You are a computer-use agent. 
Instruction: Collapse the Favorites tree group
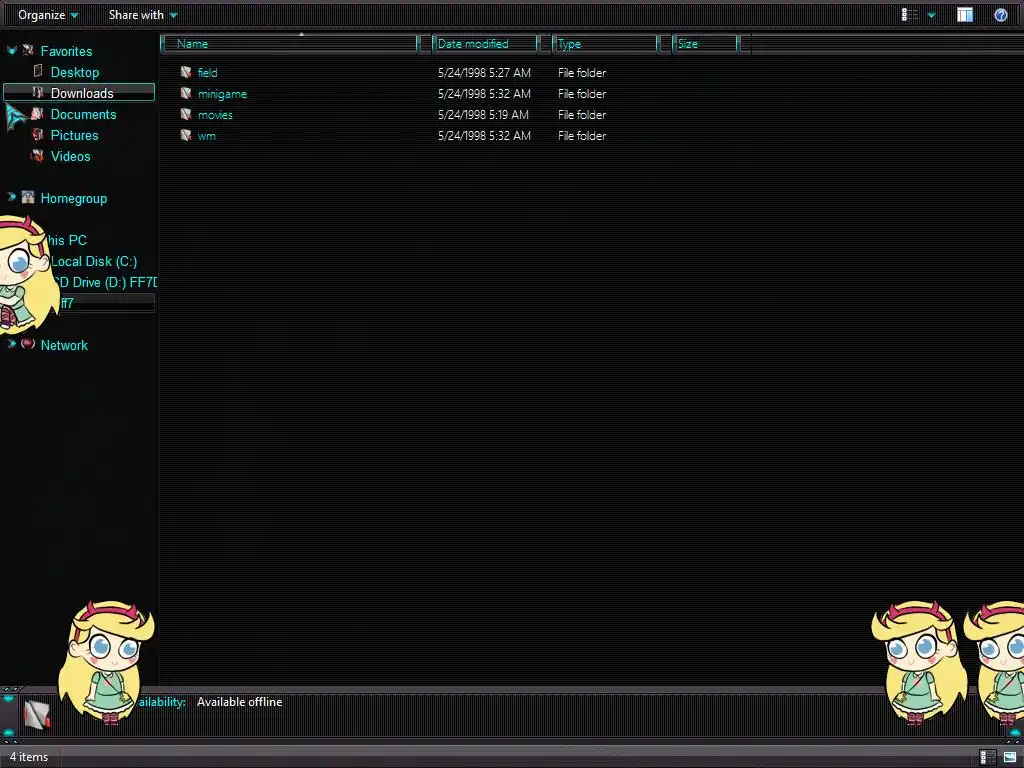[11, 50]
